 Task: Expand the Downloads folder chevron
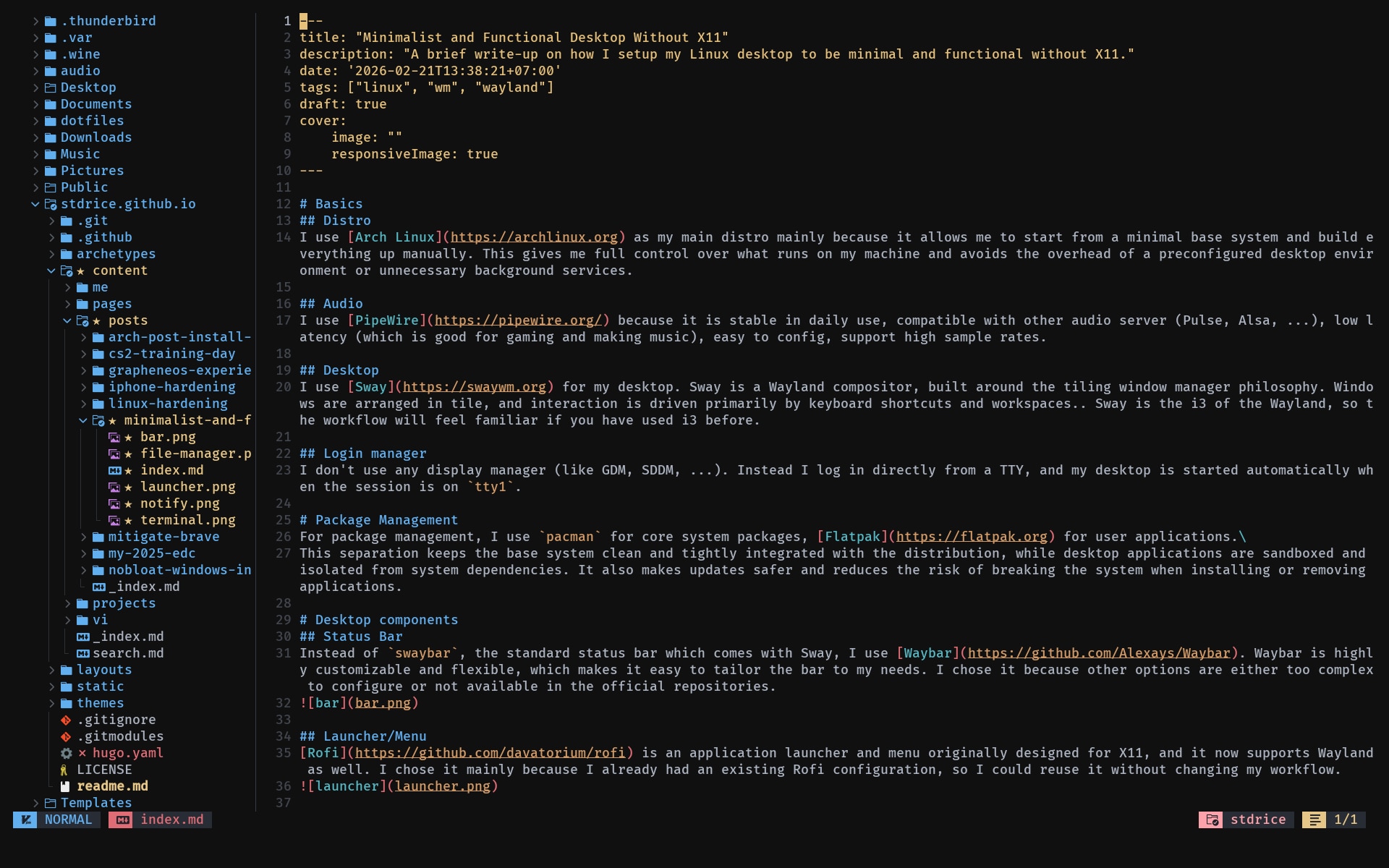tap(35, 137)
